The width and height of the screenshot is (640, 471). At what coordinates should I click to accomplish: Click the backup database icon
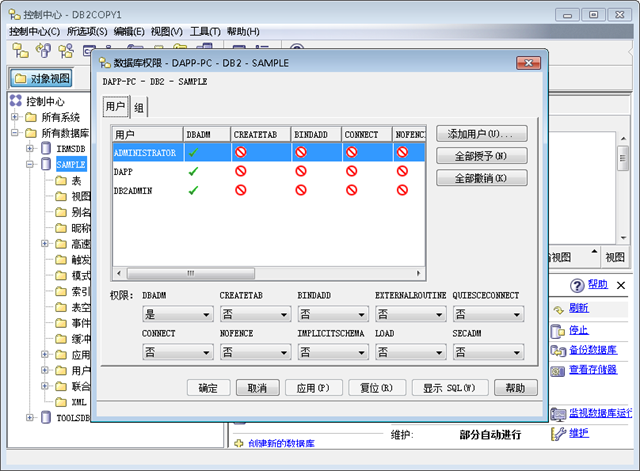coord(558,351)
